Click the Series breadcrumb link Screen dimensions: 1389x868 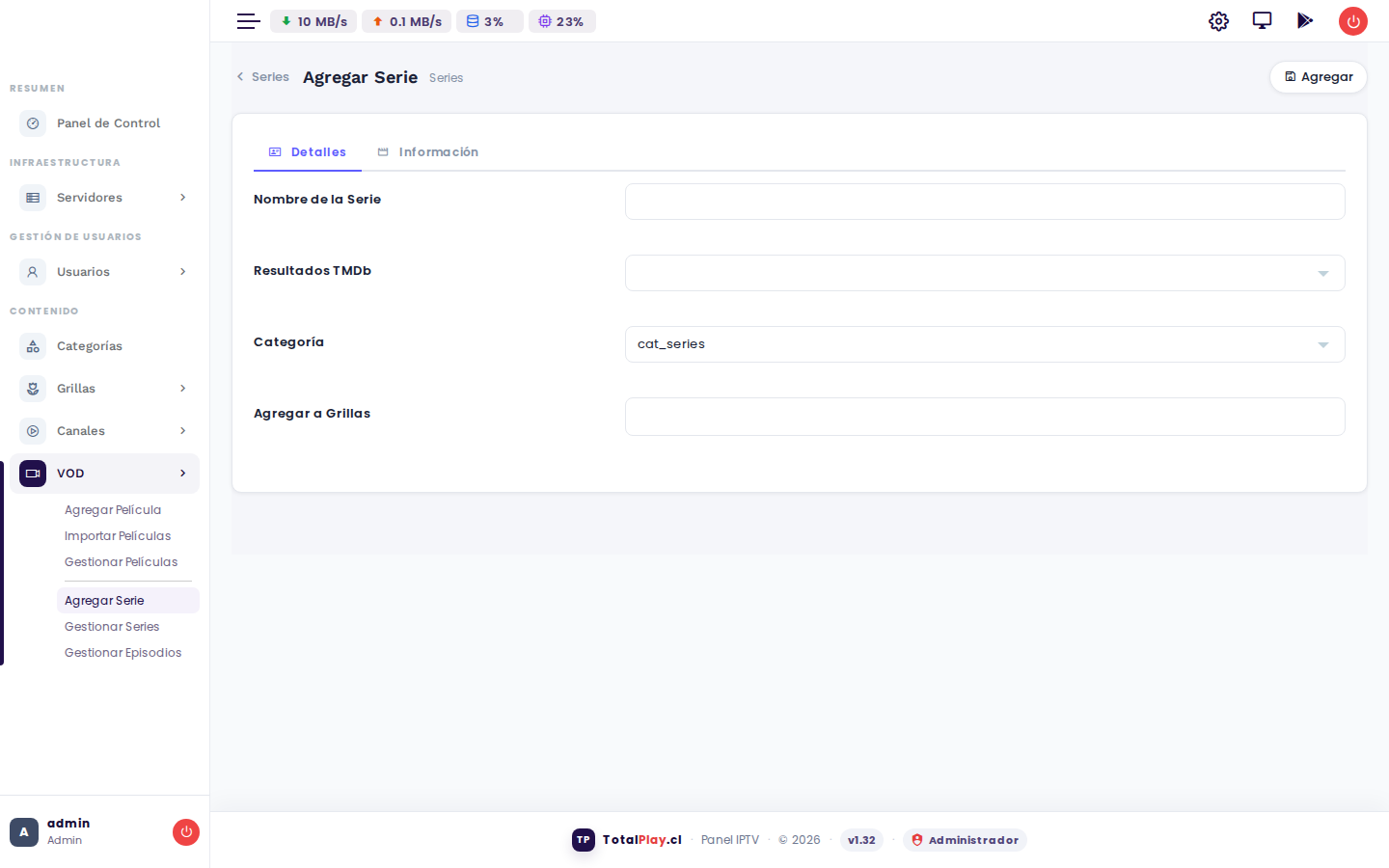[270, 77]
